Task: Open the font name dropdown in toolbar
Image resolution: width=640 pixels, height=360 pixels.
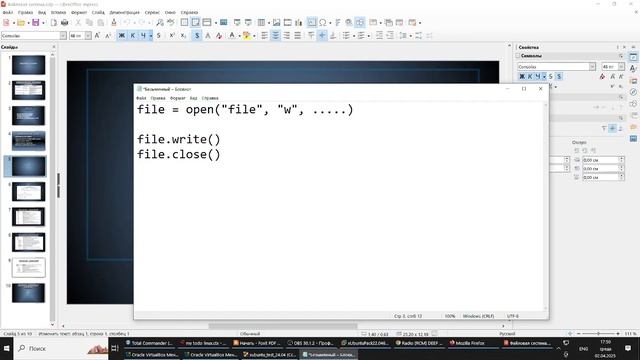Action: click(63, 36)
